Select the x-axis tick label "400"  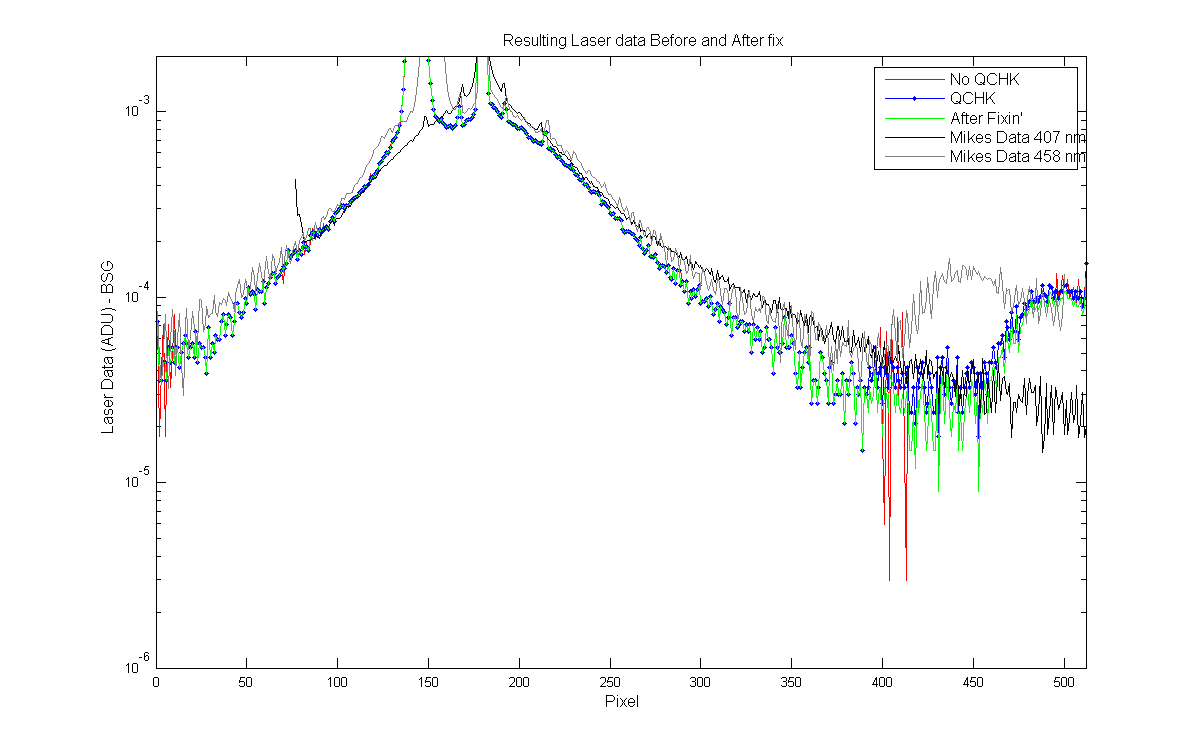pos(883,681)
